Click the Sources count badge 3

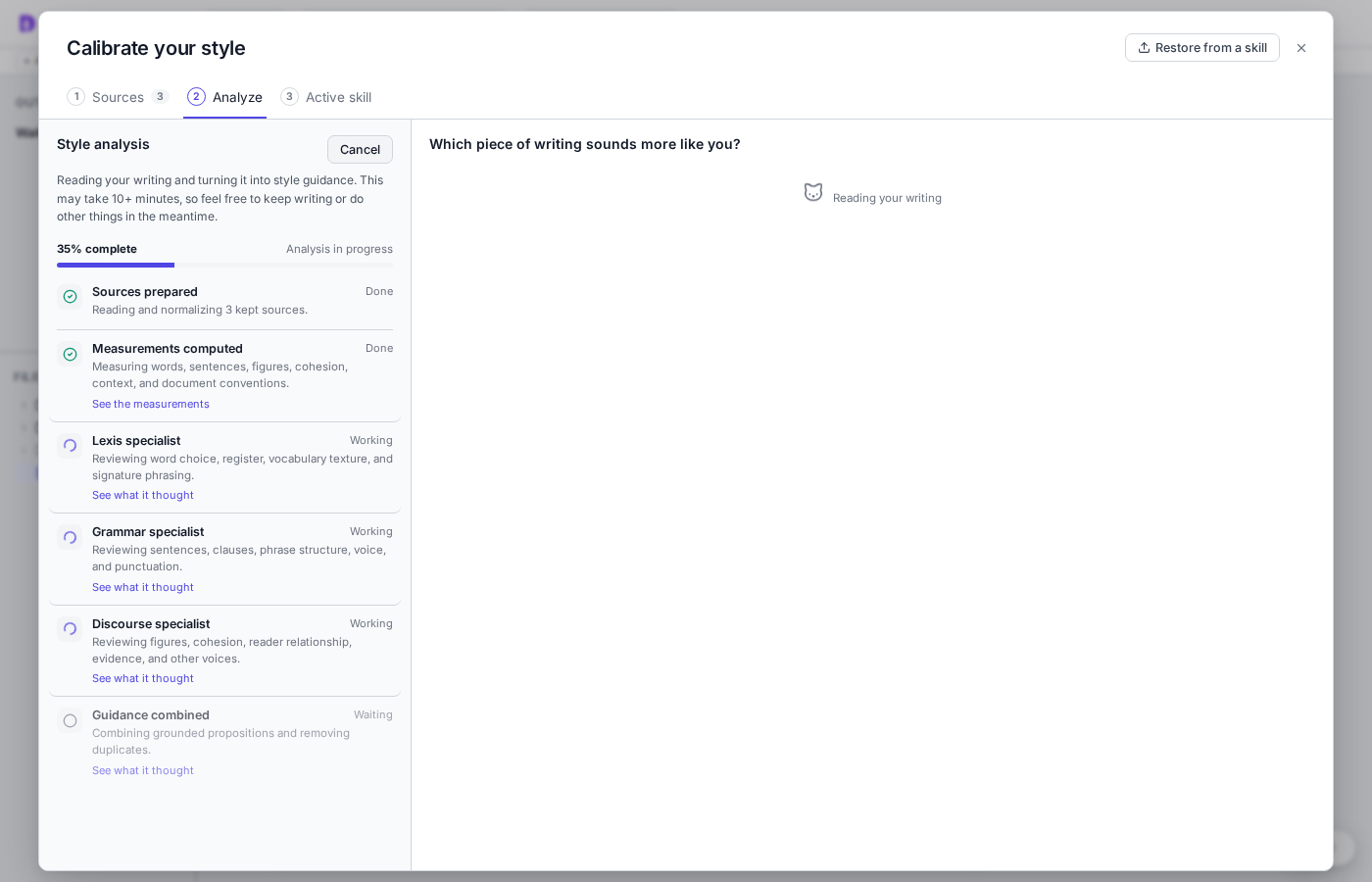click(x=160, y=96)
